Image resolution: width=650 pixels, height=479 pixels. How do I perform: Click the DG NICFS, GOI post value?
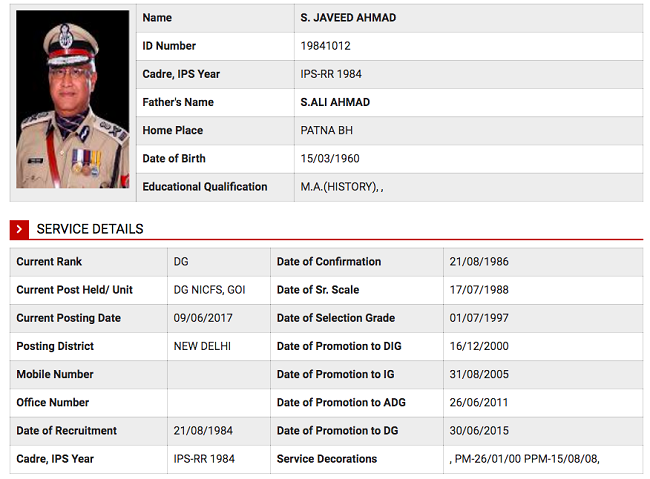point(209,290)
